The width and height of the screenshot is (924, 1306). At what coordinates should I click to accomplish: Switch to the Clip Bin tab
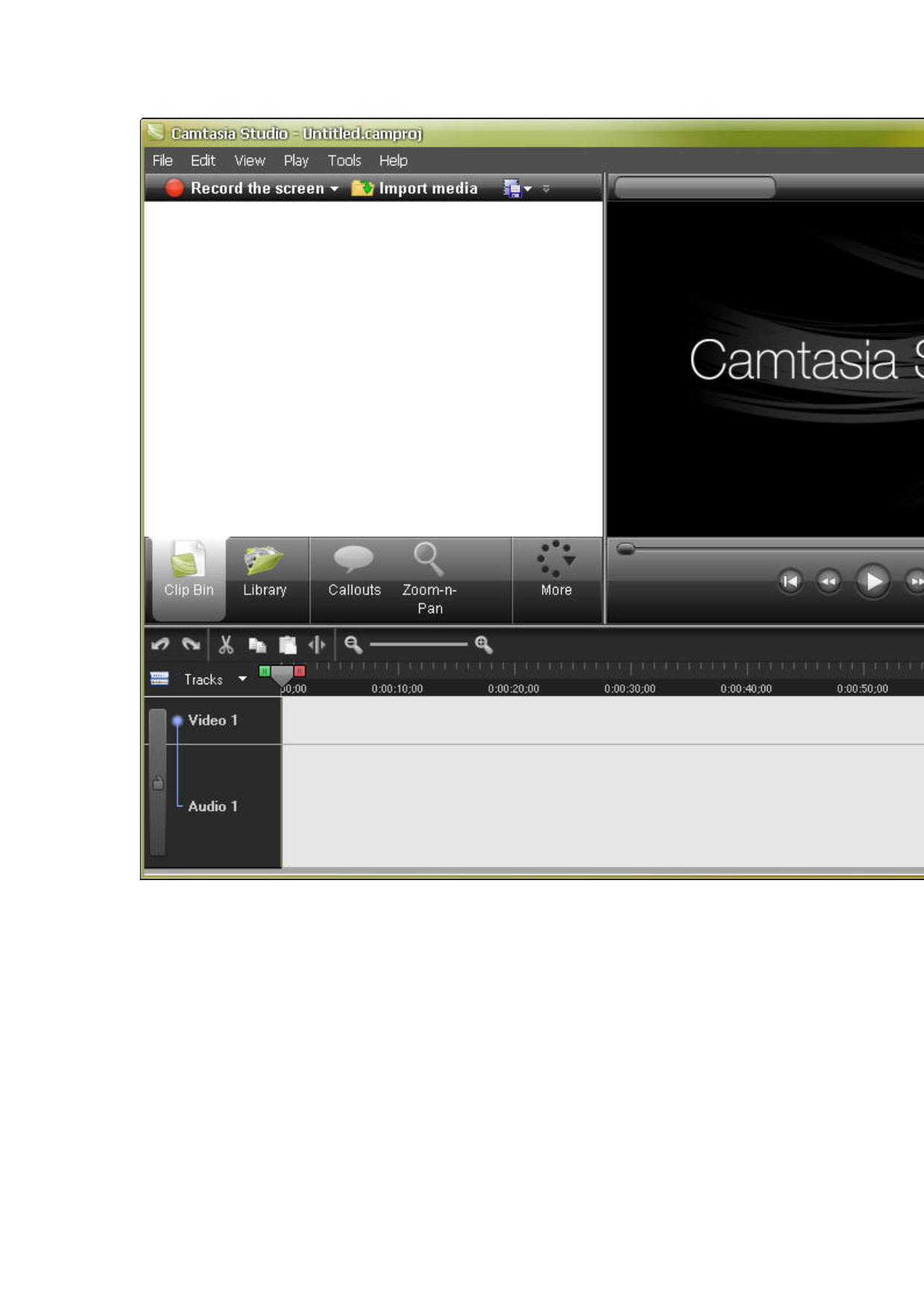tap(189, 579)
